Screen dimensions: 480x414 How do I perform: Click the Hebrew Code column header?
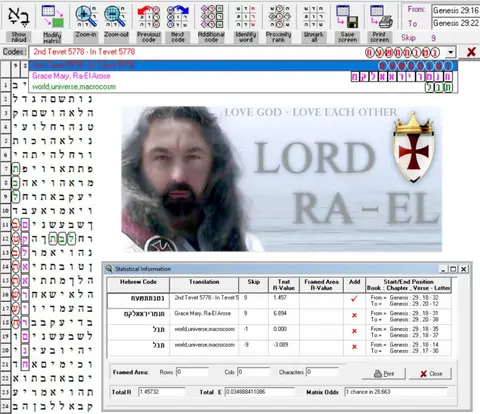pos(138,285)
